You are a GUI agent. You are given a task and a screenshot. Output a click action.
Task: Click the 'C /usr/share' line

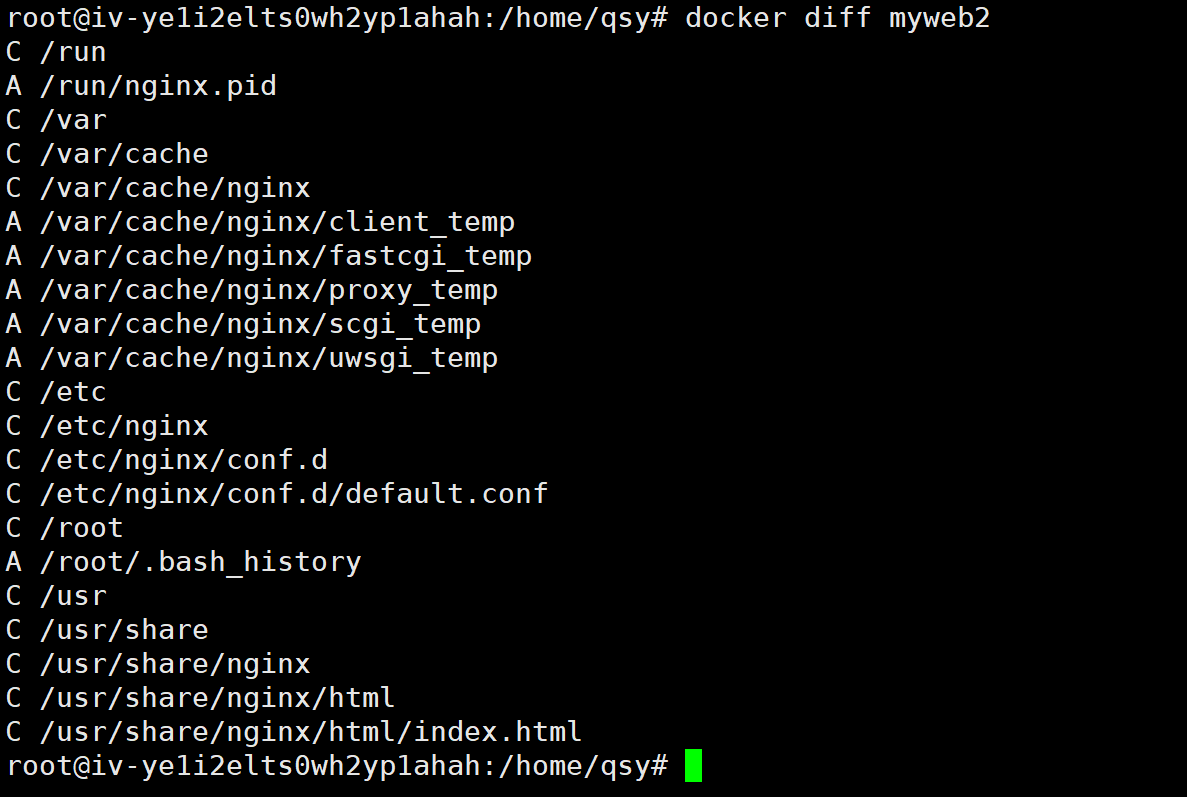tap(107, 630)
